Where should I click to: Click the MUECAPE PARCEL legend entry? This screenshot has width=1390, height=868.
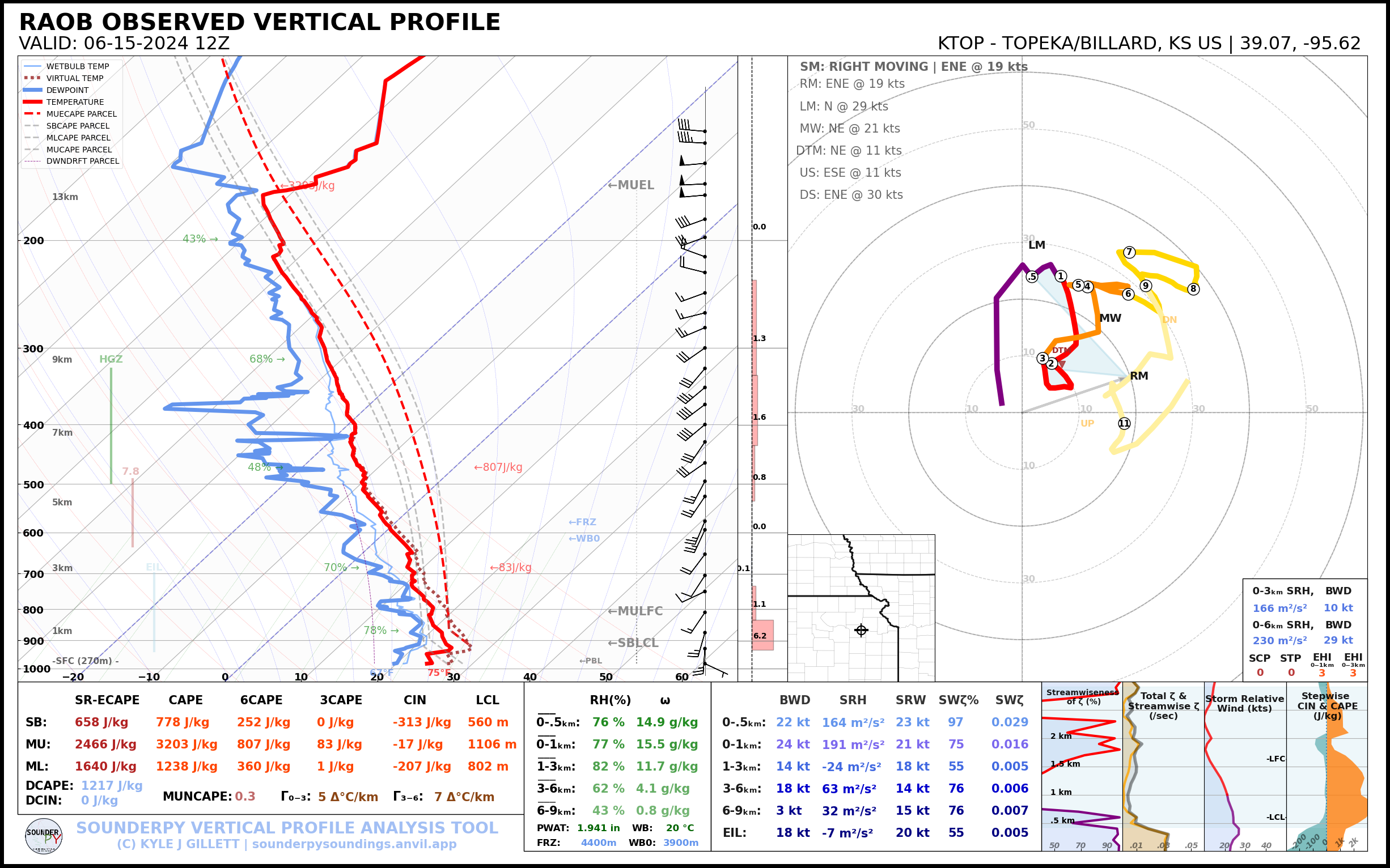pos(81,114)
